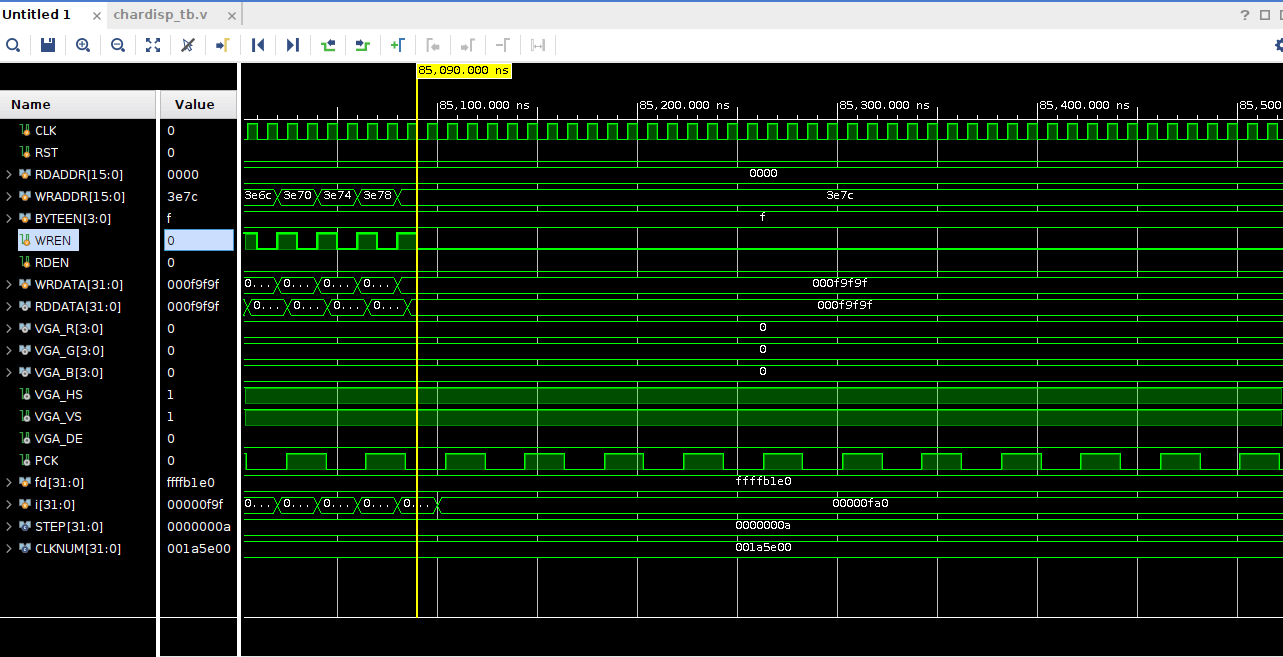This screenshot has height=657, width=1283.
Task: Select the RST signal
Action: [x=46, y=152]
